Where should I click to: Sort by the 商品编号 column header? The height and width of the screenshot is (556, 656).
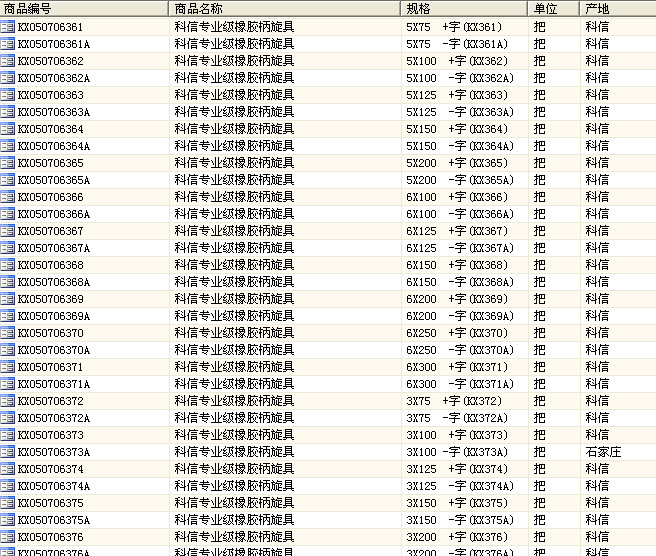pos(84,9)
